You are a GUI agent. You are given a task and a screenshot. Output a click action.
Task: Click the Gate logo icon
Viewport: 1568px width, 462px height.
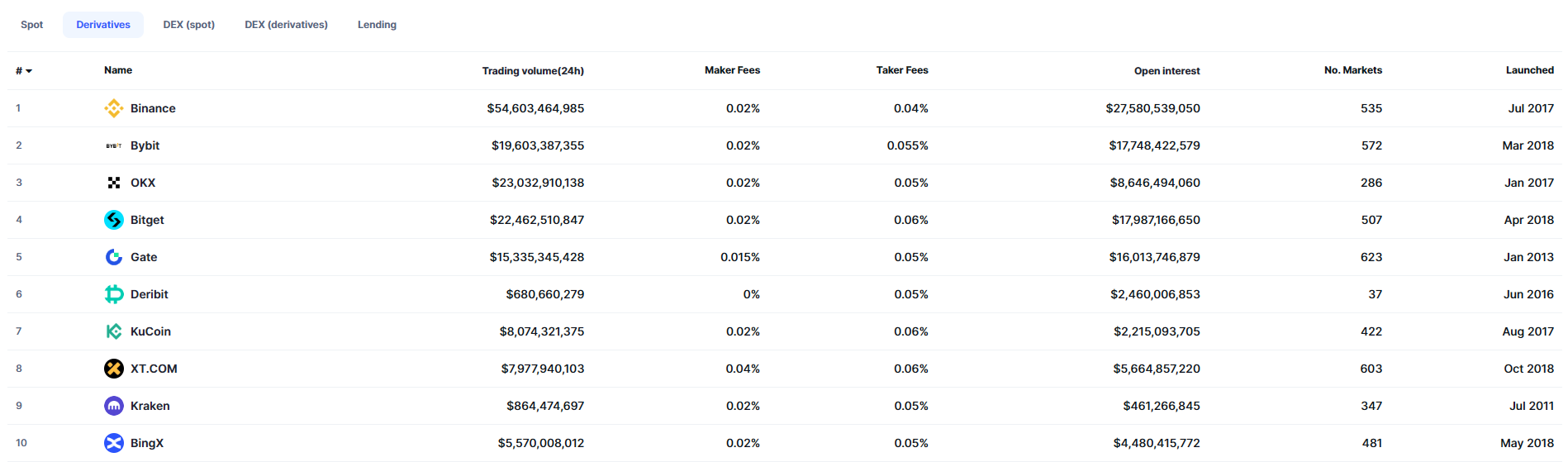coord(114,257)
